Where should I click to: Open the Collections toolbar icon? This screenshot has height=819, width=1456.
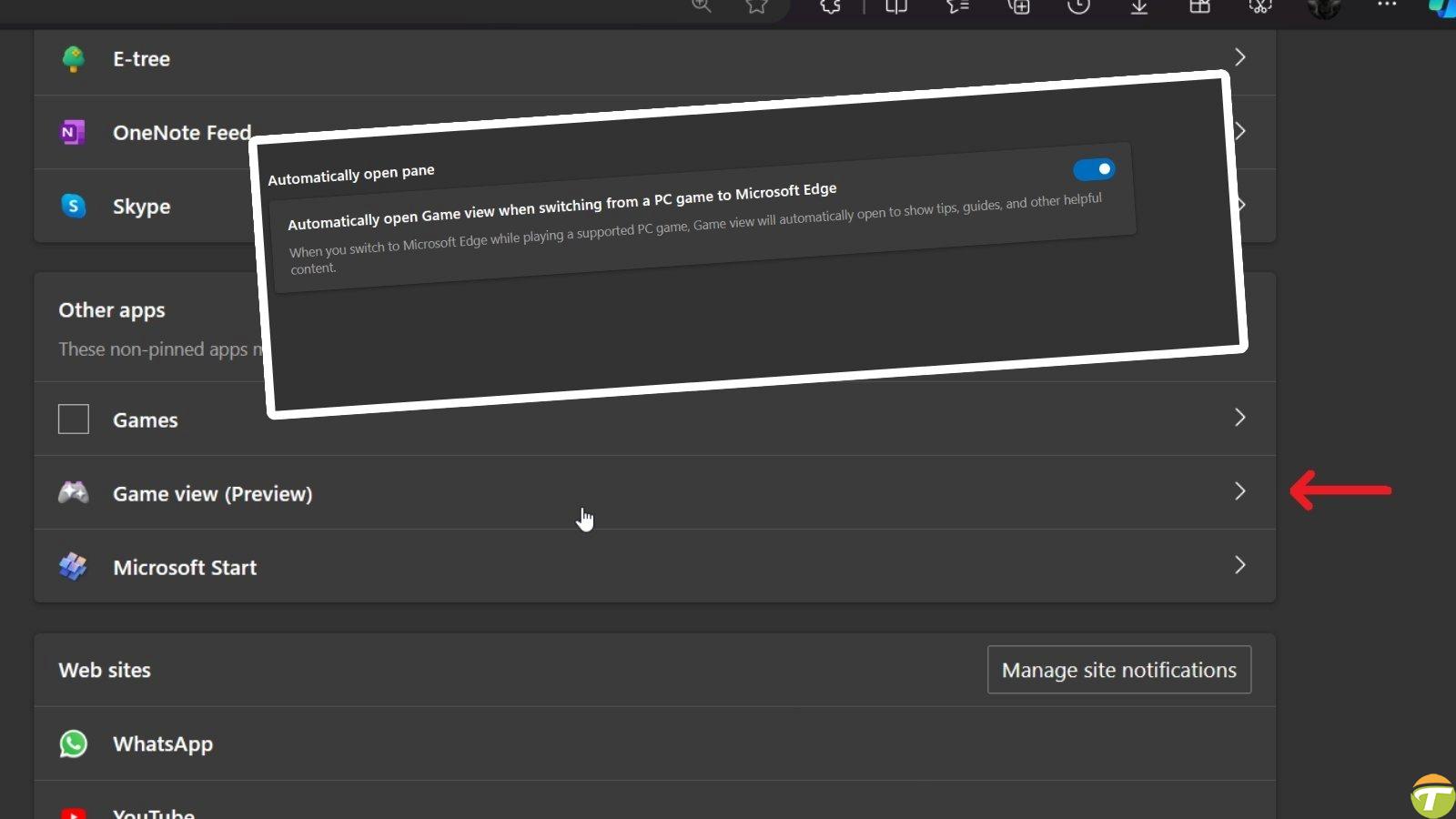[1018, 6]
